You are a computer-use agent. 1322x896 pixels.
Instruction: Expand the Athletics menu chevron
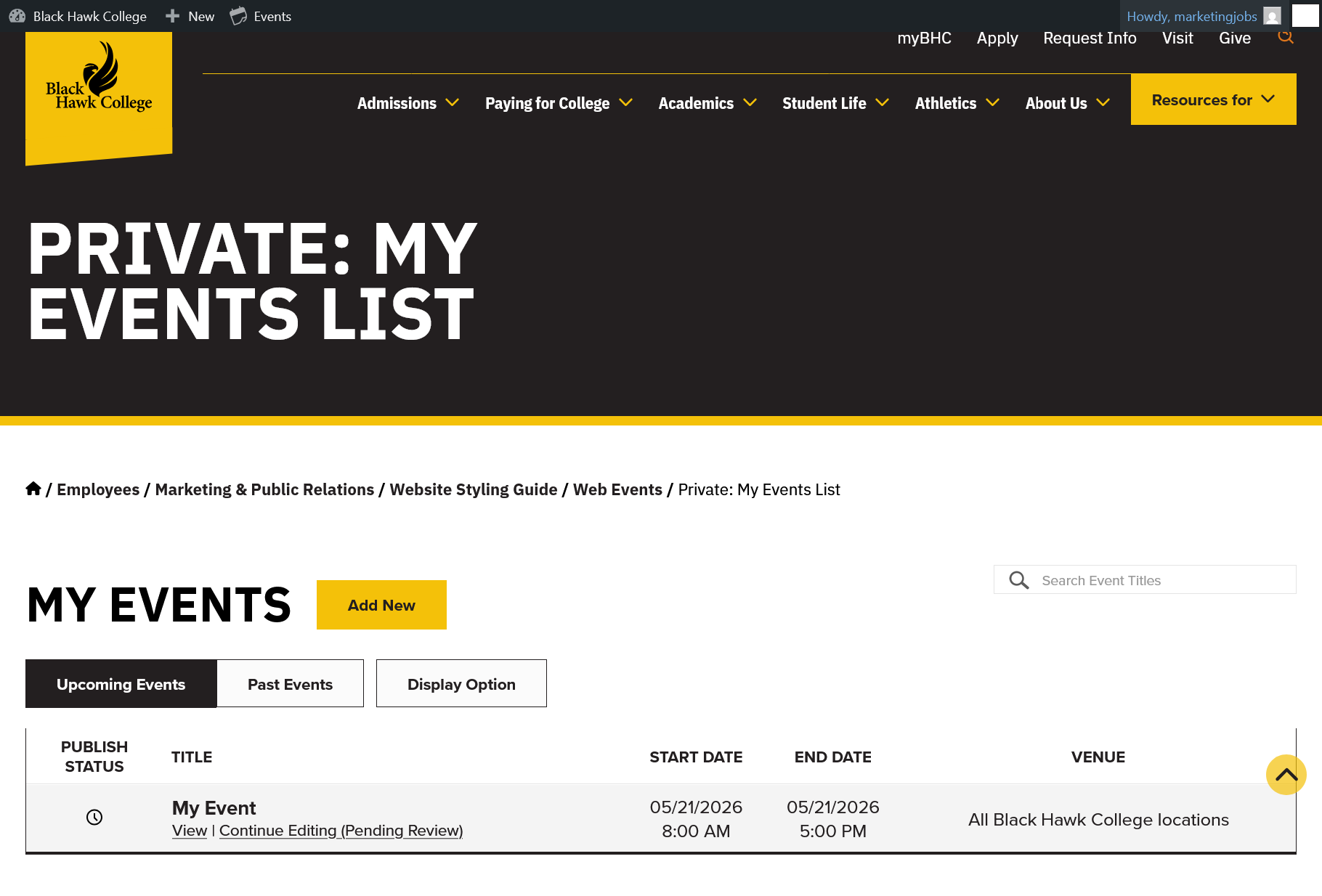(x=992, y=103)
